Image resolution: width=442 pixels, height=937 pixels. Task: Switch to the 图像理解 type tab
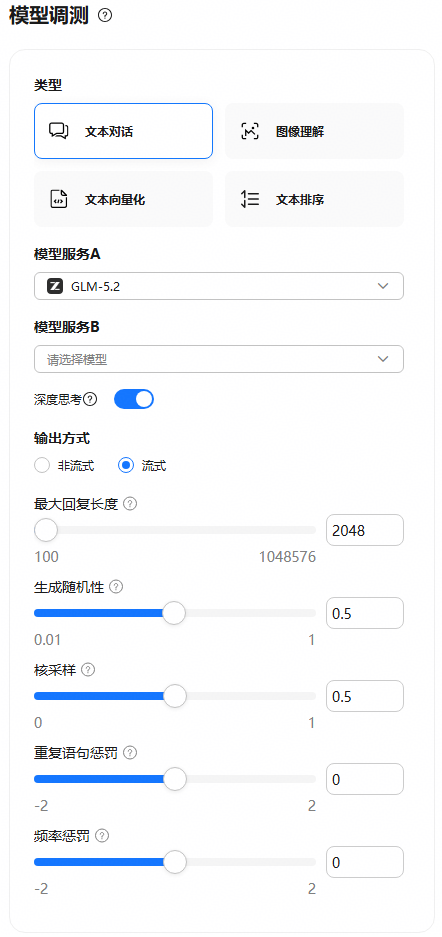pyautogui.click(x=314, y=131)
